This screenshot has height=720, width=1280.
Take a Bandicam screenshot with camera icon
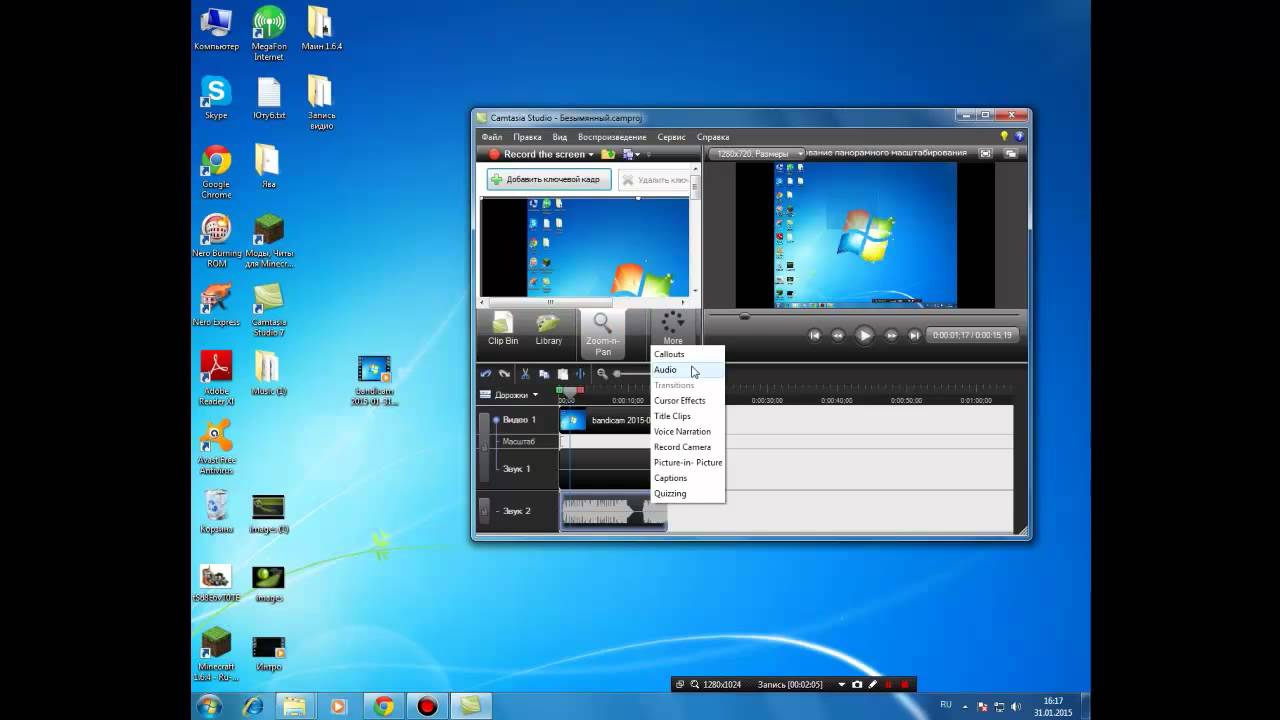pos(857,685)
